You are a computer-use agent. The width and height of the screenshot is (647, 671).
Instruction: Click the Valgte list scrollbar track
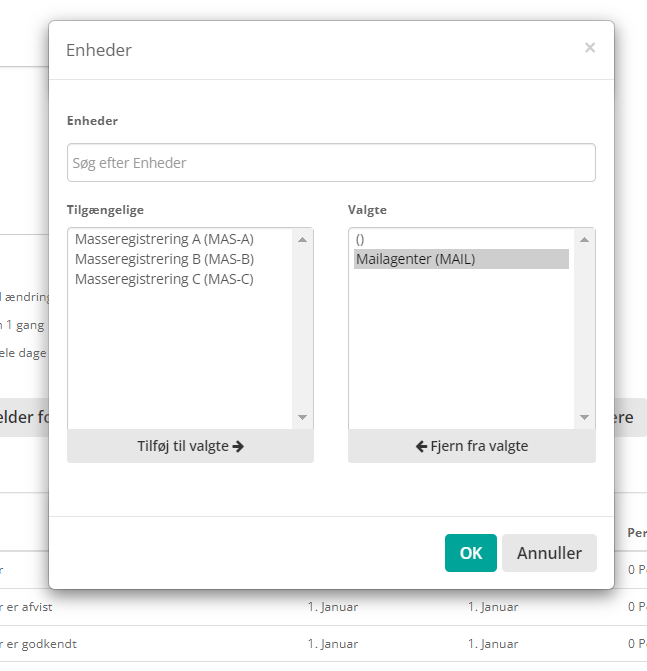pyautogui.click(x=585, y=330)
